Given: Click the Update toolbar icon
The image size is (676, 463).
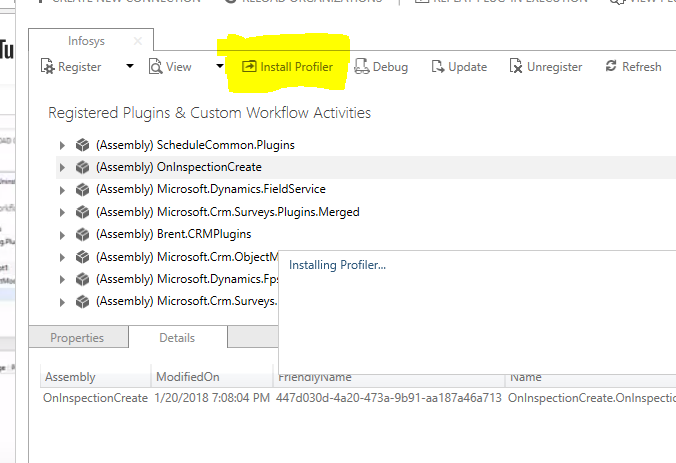Looking at the screenshot, I should coord(438,67).
